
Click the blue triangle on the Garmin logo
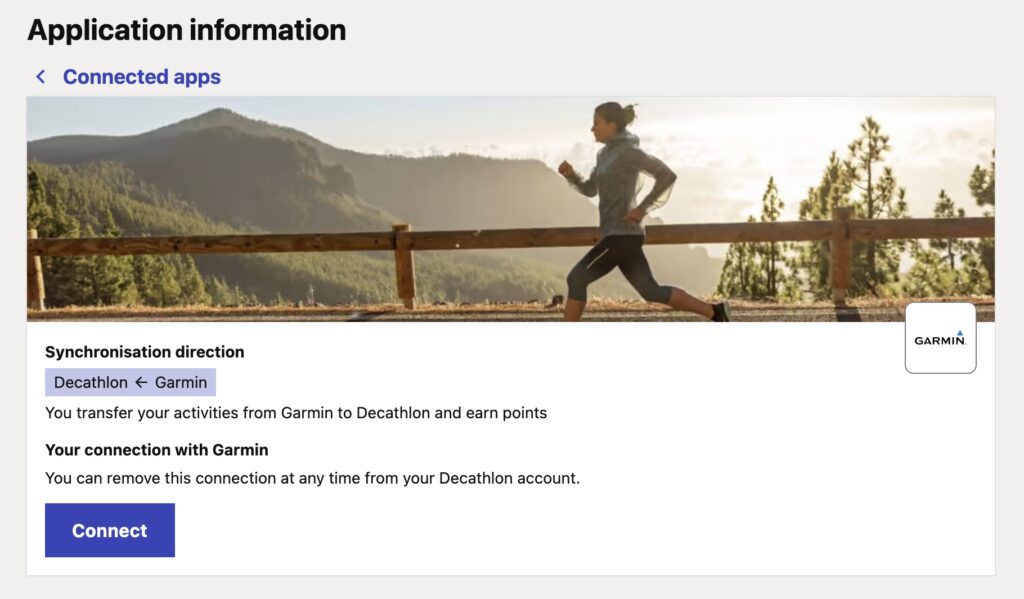(x=960, y=333)
